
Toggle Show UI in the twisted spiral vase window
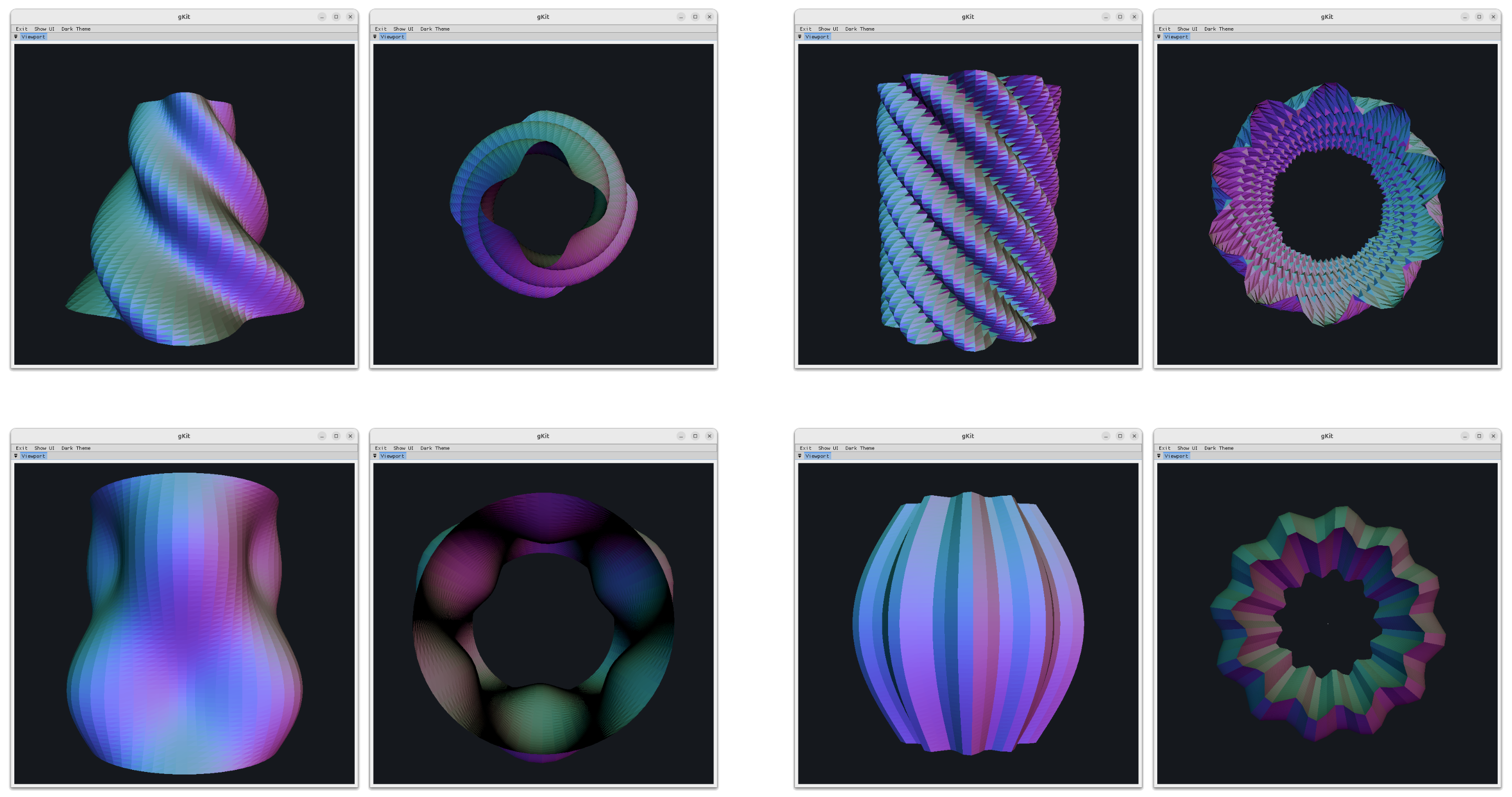[44, 29]
